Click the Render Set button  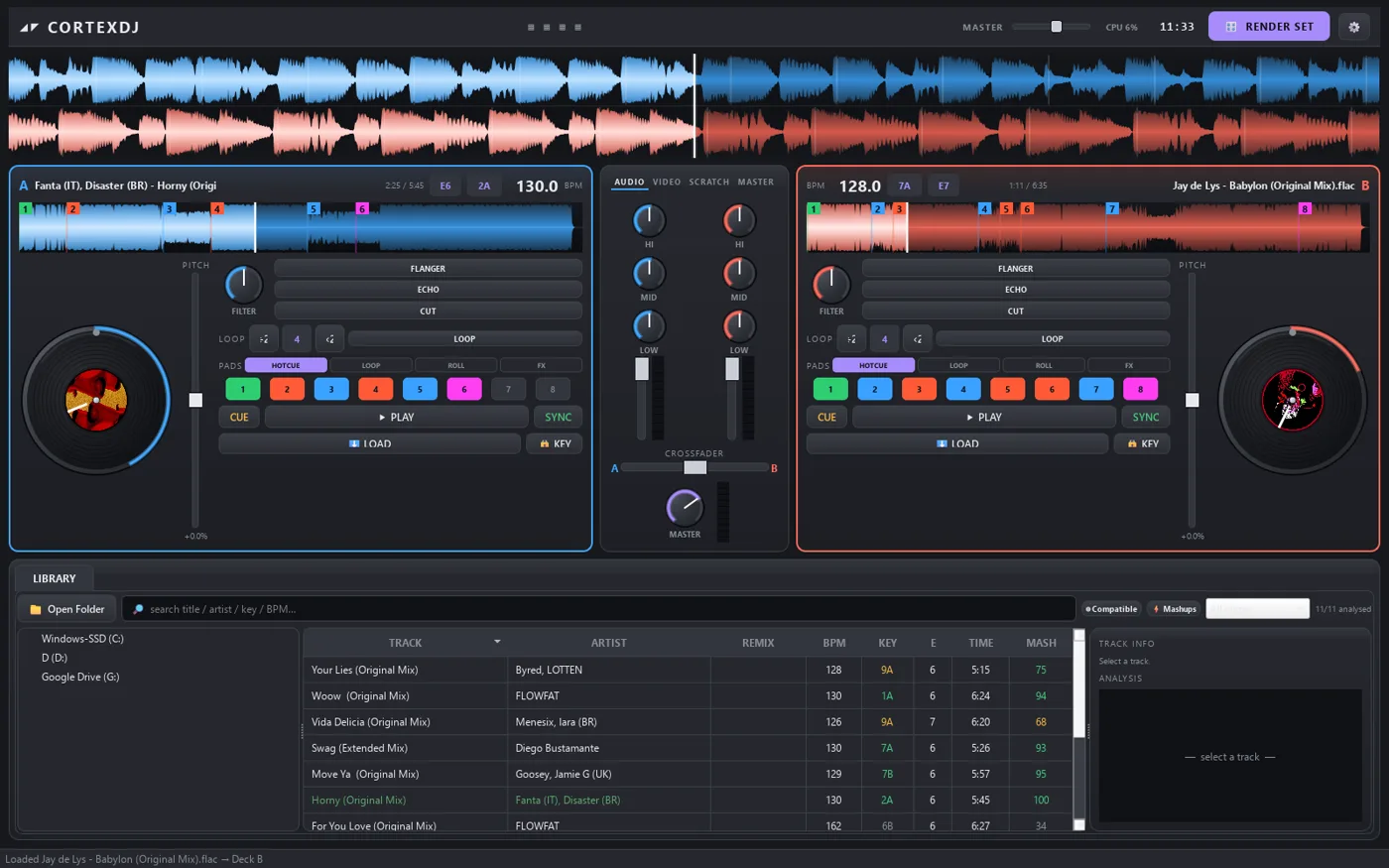pos(1269,27)
